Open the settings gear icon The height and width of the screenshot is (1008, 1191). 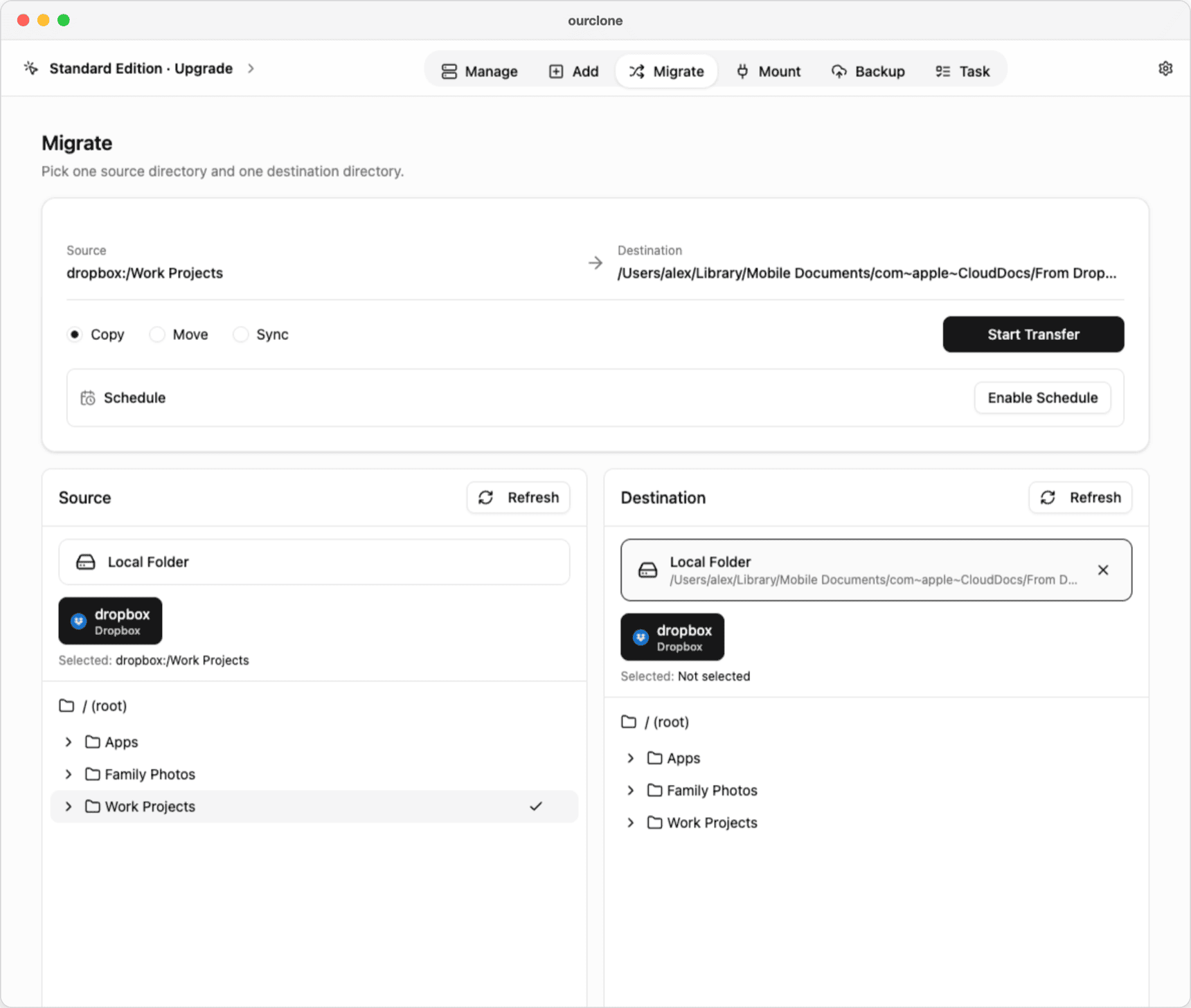point(1165,69)
